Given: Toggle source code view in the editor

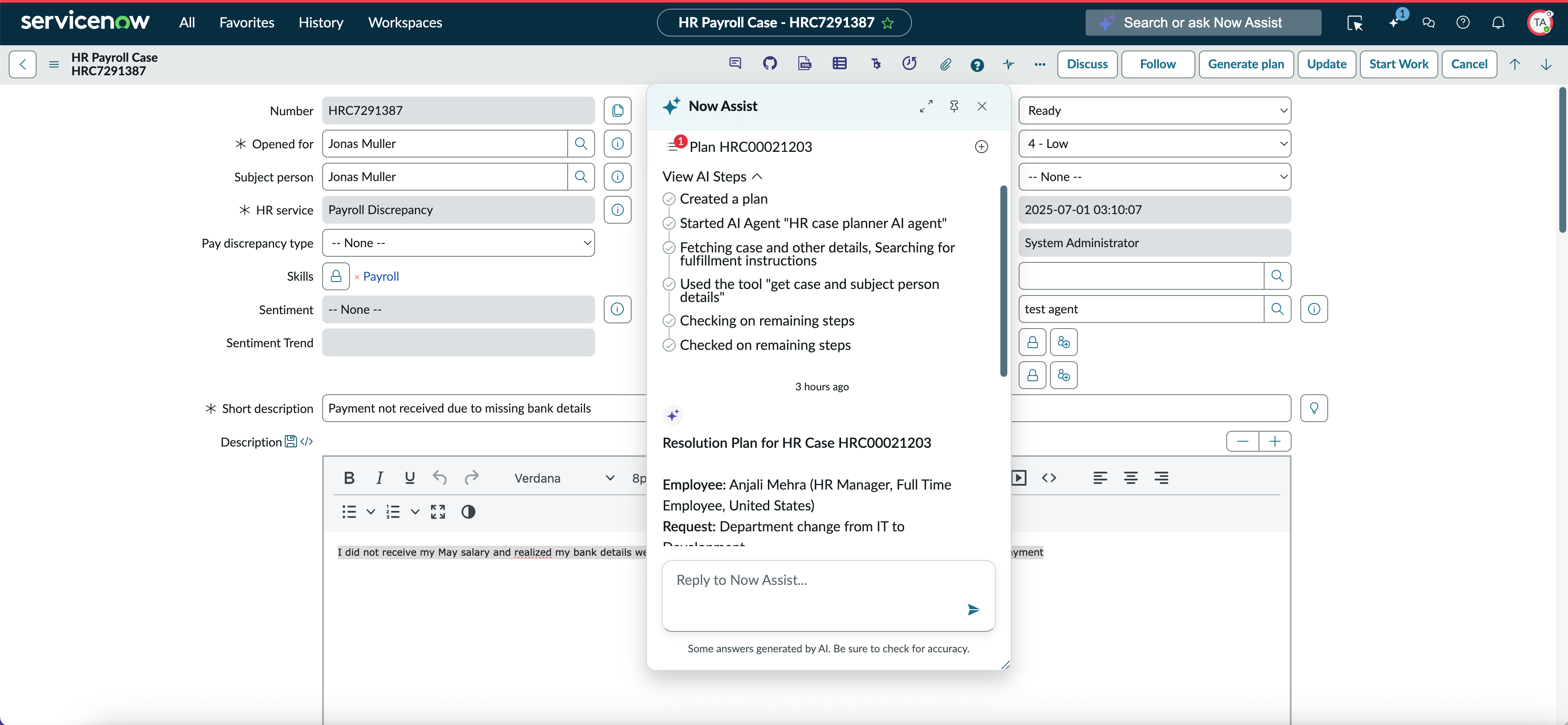Looking at the screenshot, I should pyautogui.click(x=1049, y=478).
